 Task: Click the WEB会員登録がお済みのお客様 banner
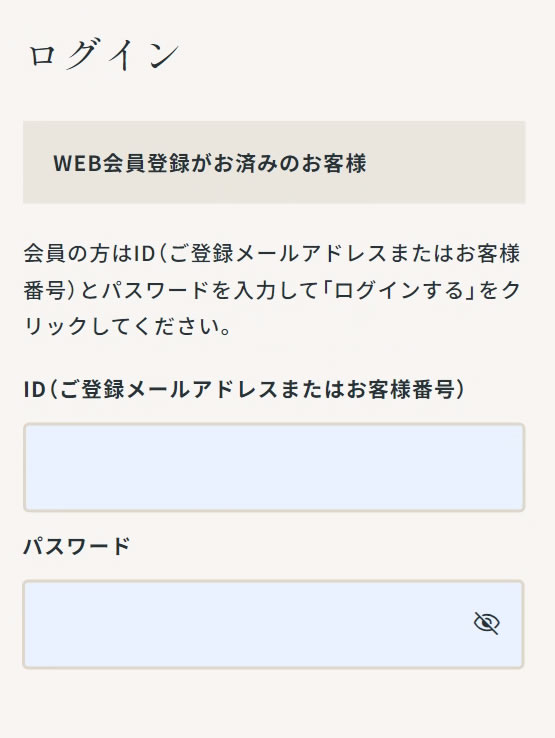tap(274, 162)
